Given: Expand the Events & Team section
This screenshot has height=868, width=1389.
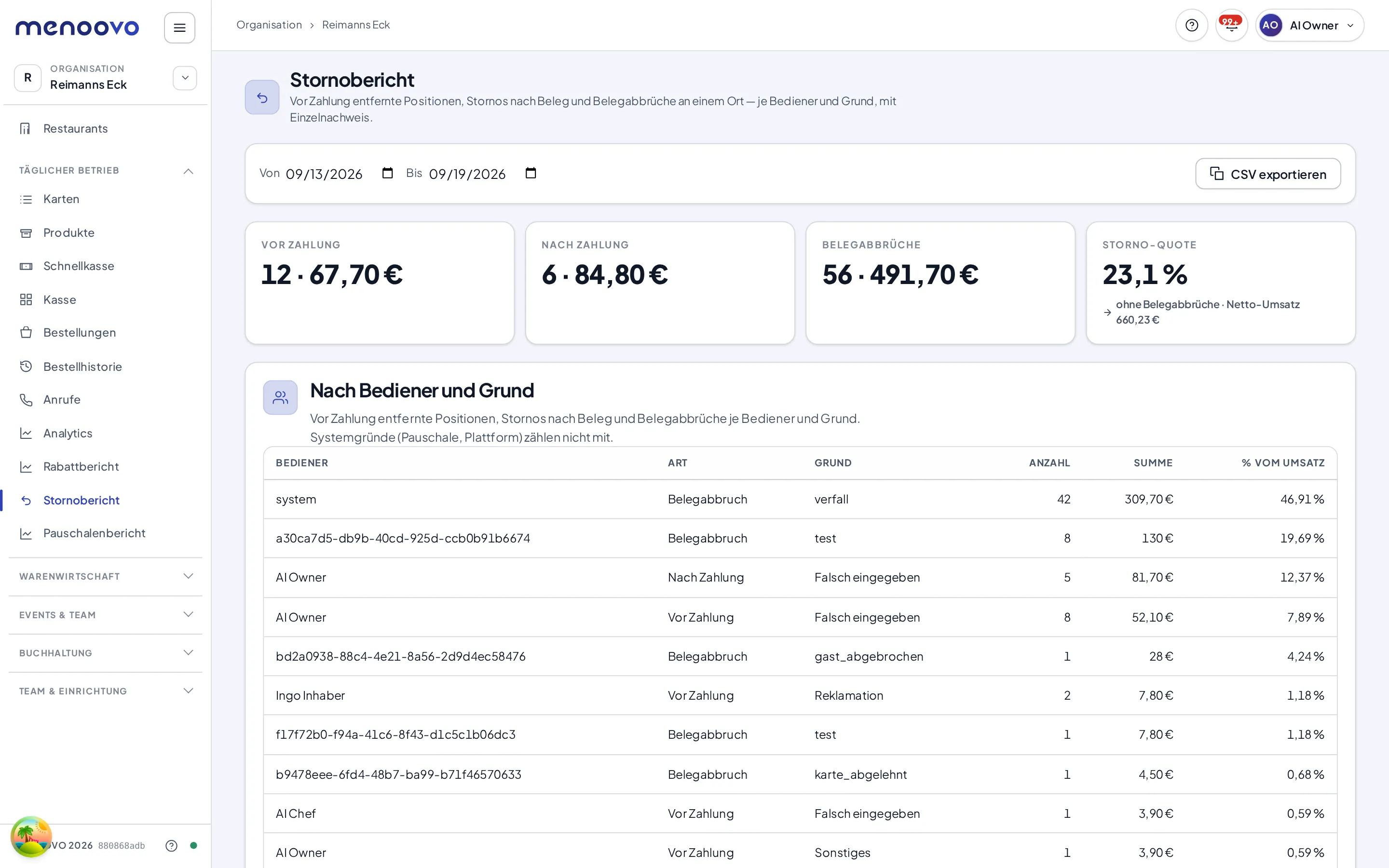Looking at the screenshot, I should pos(188,614).
